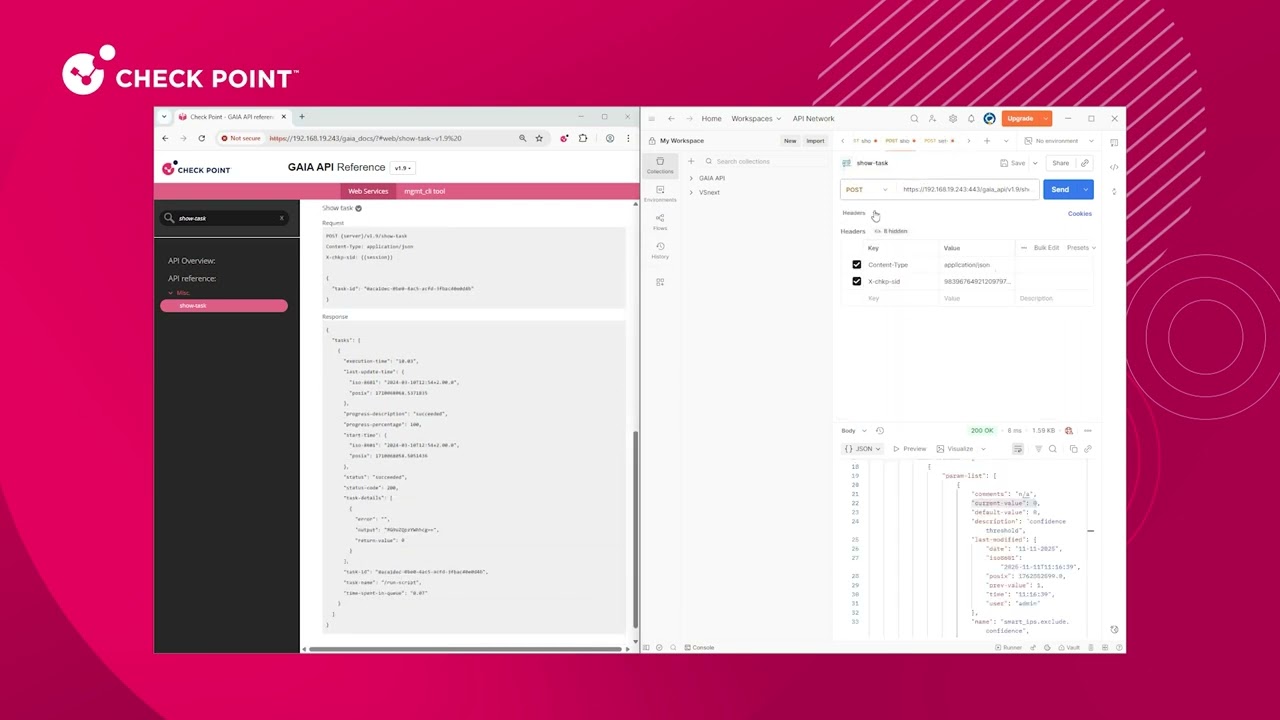Open History in Postman sidebar
Screen dimensions: 1280x720
[x=660, y=250]
